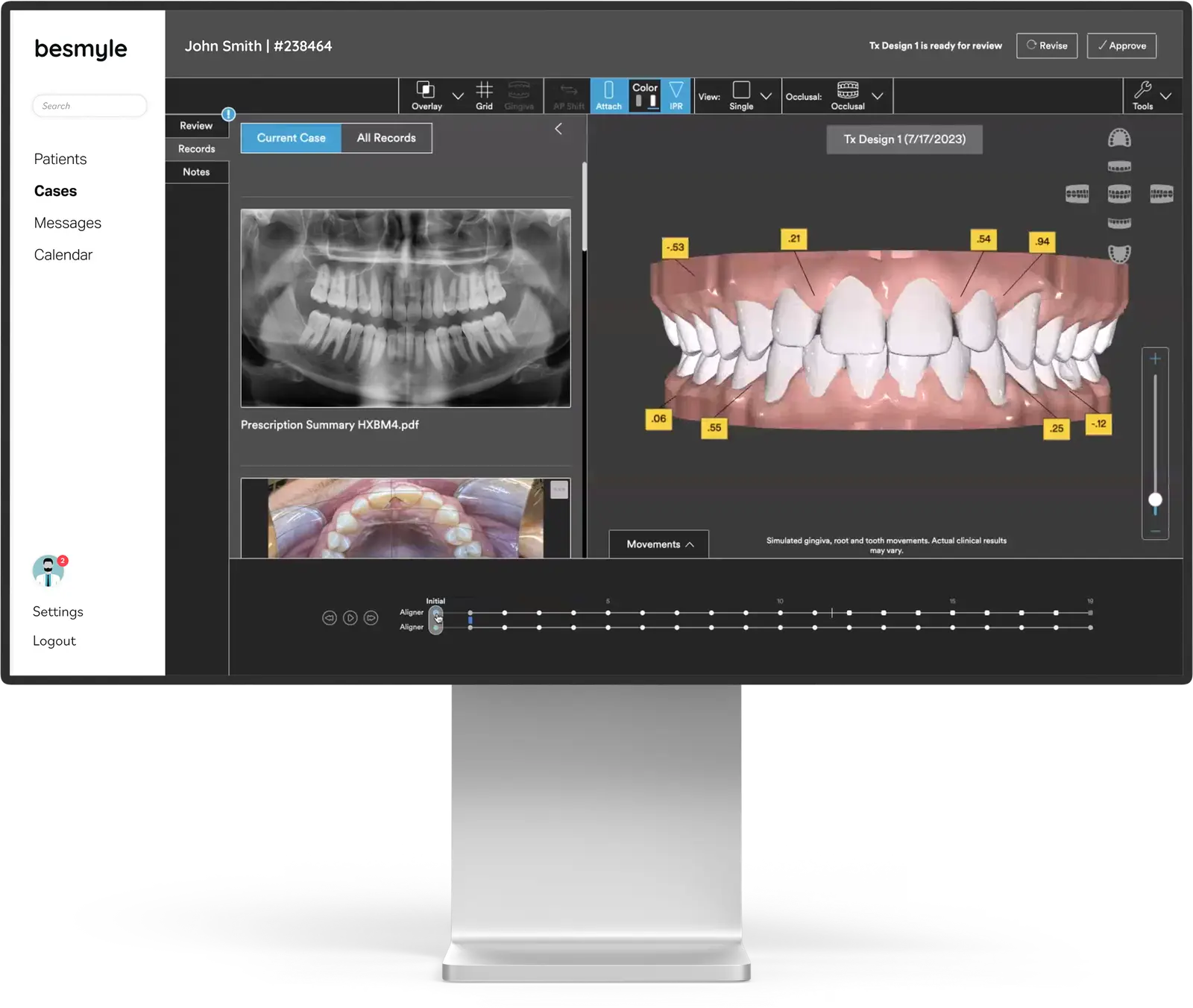The image size is (1193, 1008).
Task: Expand the Overlay dropdown
Action: tap(458, 95)
